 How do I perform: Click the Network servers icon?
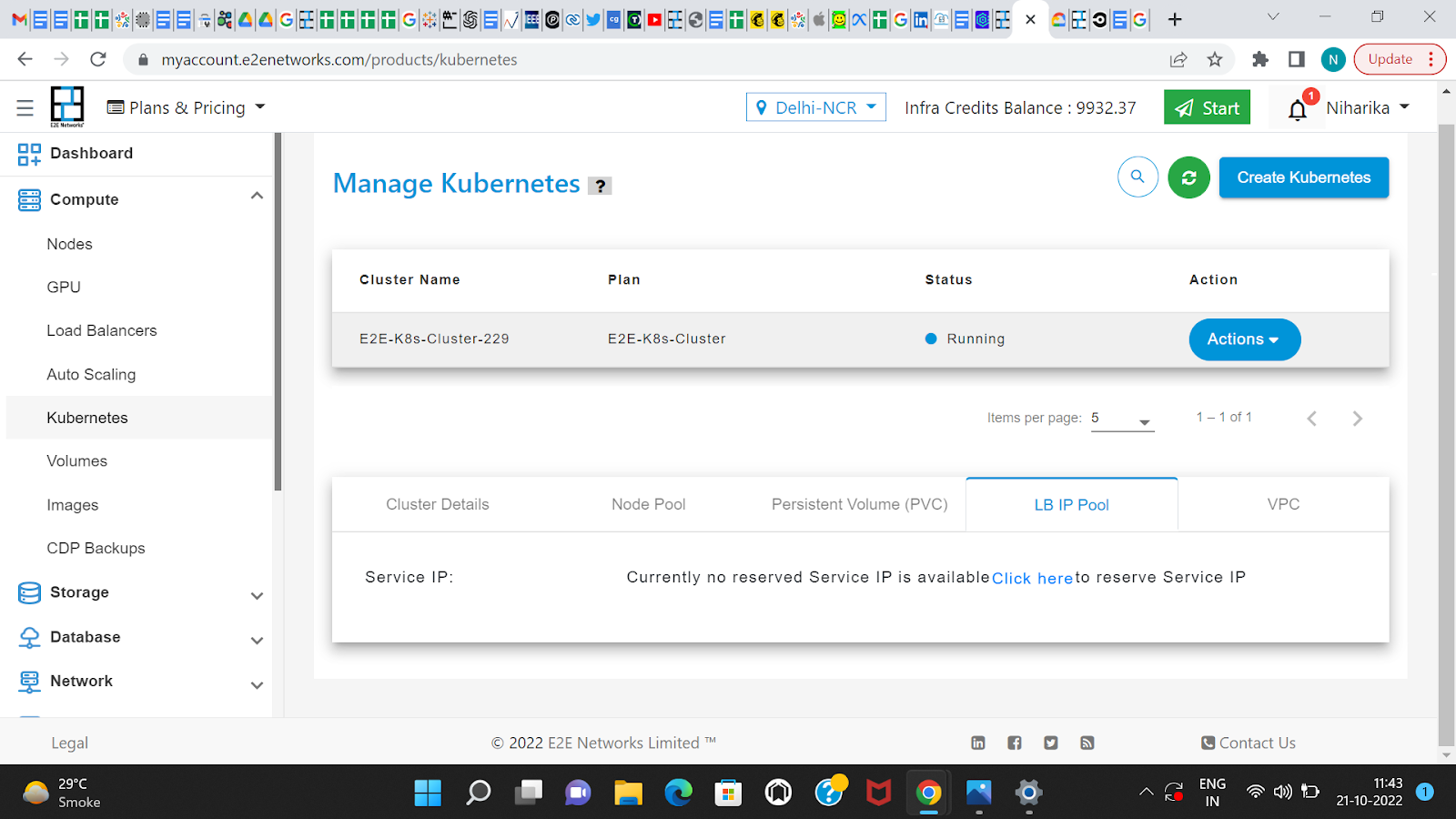point(29,682)
